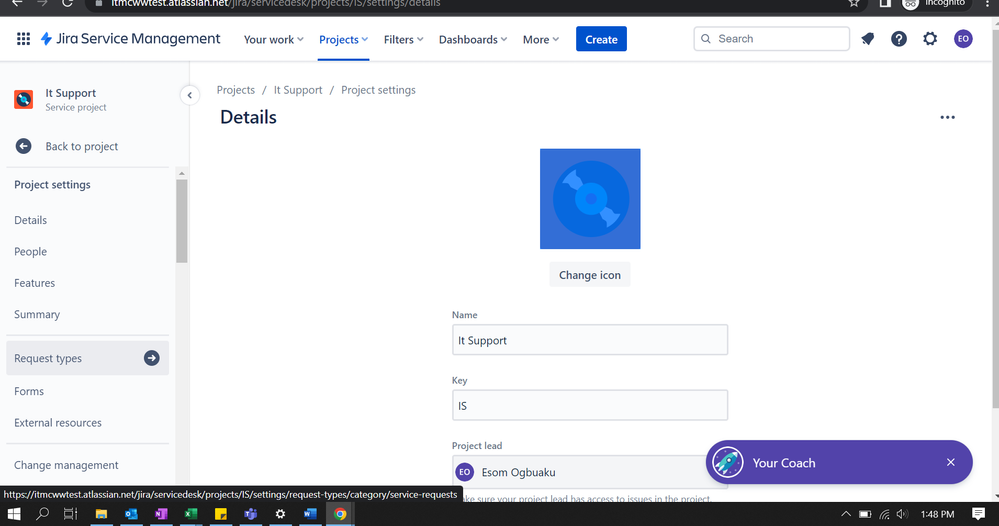Open the notifications bell icon
Screen dimensions: 999x526
click(x=868, y=39)
